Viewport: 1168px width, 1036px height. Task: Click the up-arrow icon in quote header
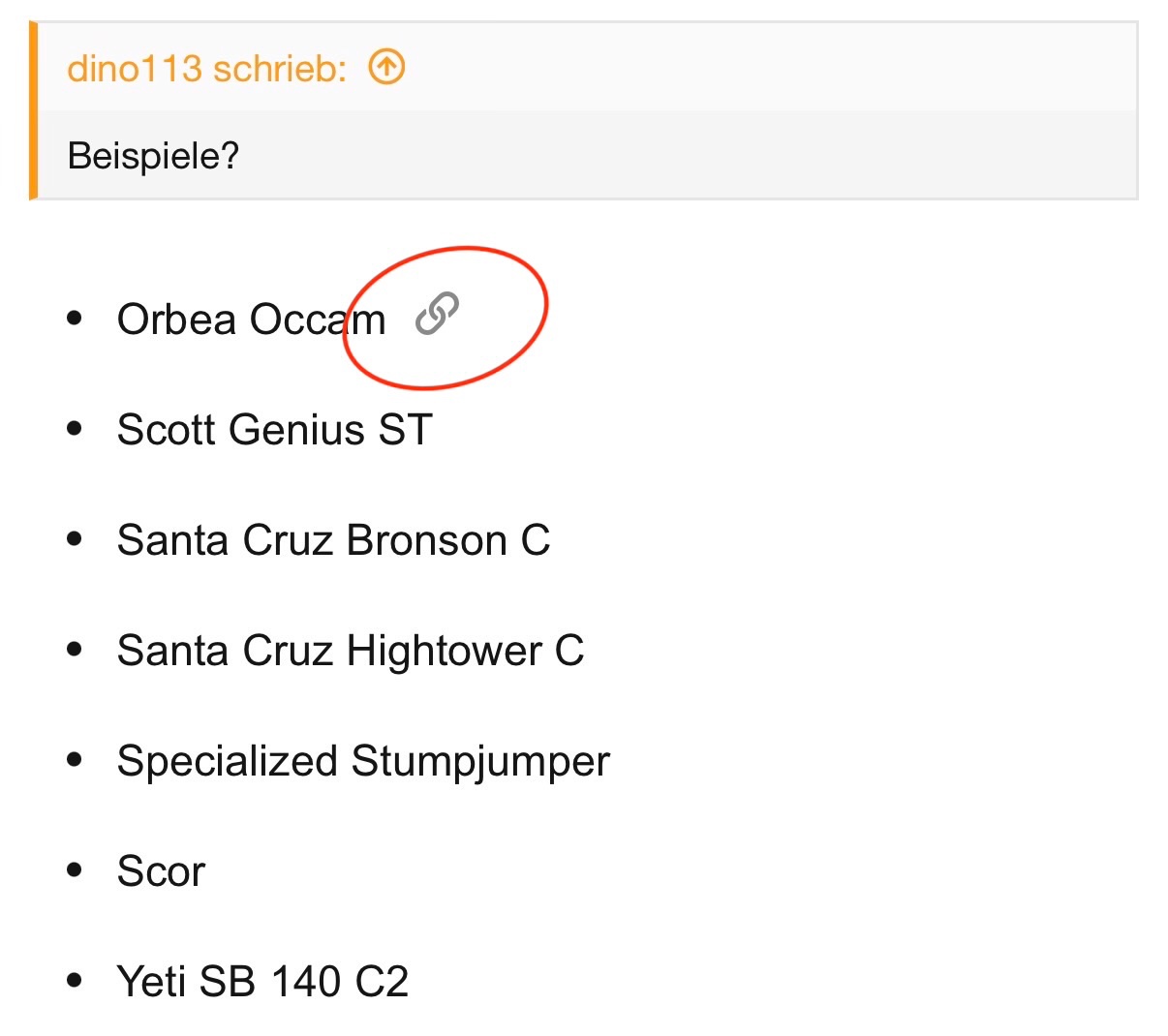386,68
